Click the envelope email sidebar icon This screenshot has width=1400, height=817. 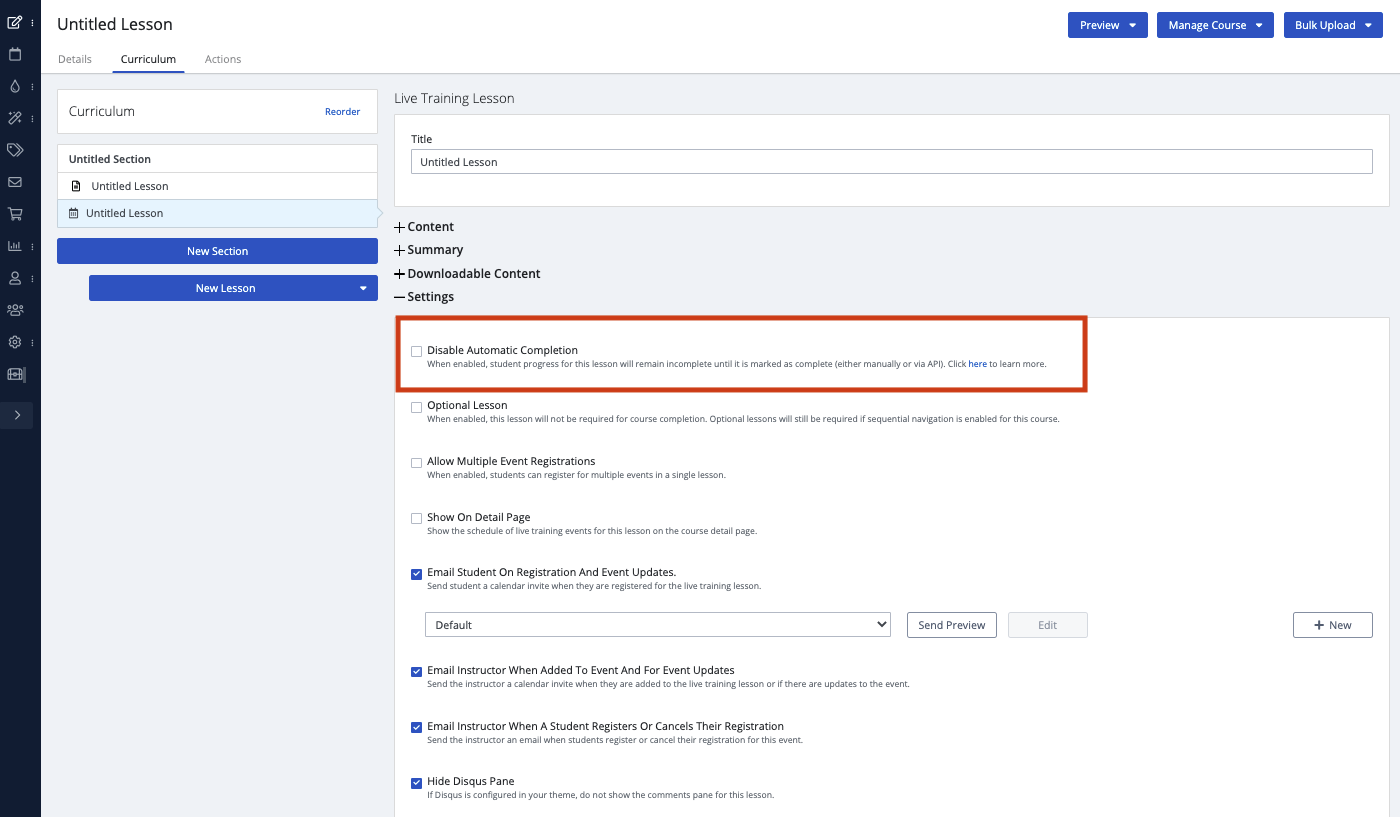[x=15, y=182]
